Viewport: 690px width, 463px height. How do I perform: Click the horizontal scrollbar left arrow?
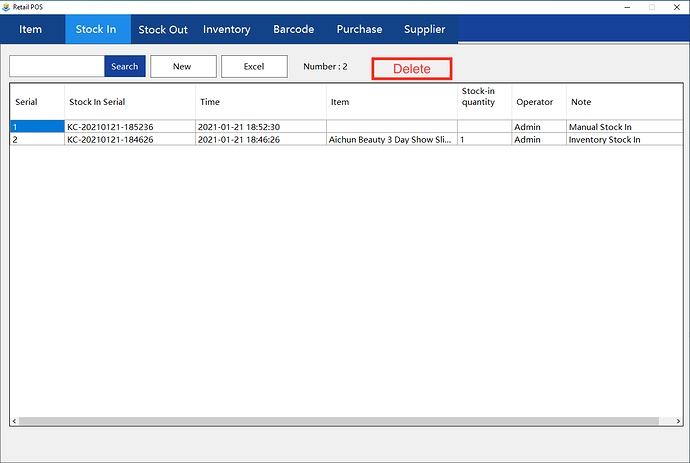click(x=15, y=421)
